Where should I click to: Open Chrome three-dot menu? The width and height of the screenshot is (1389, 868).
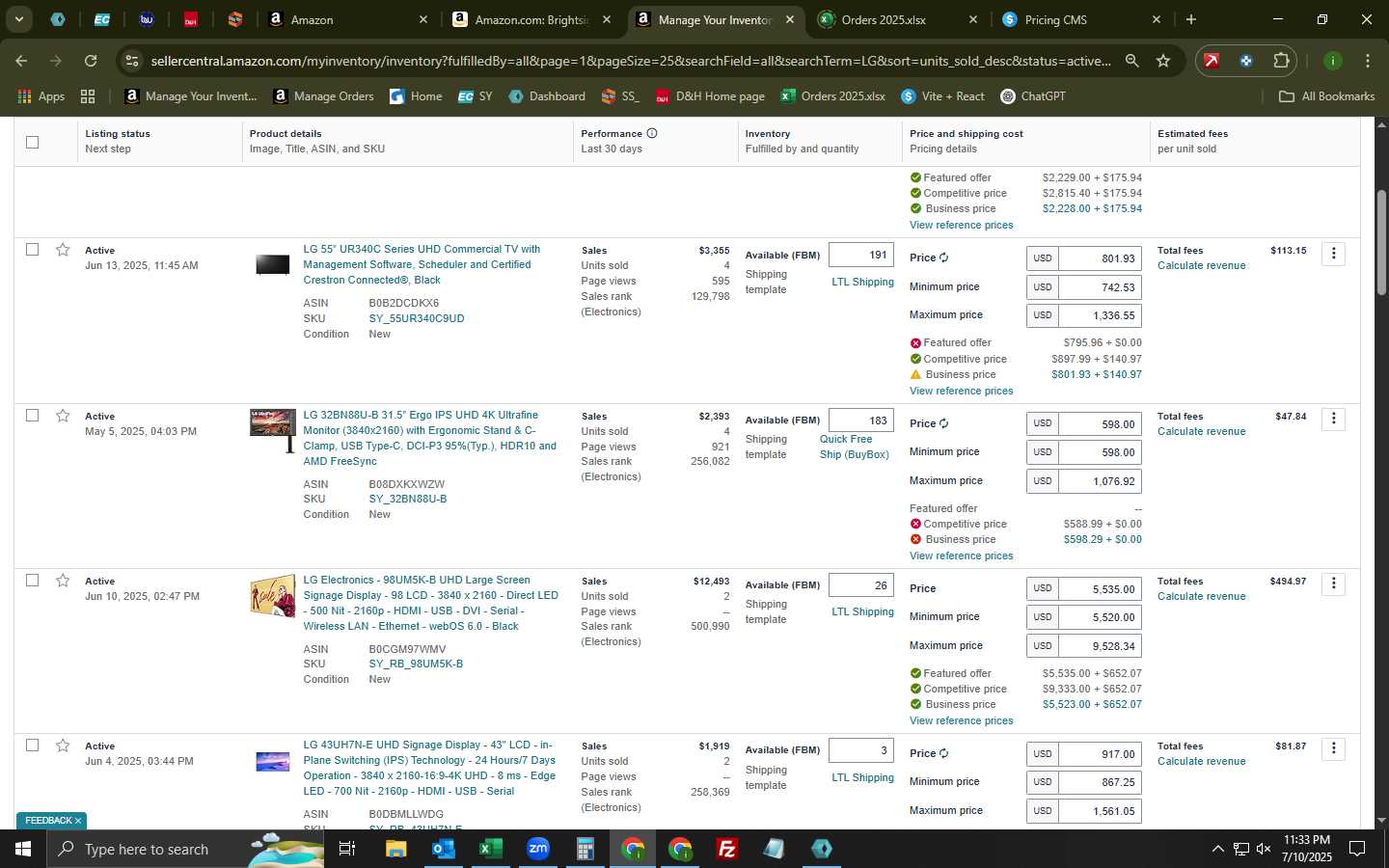coord(1367,61)
